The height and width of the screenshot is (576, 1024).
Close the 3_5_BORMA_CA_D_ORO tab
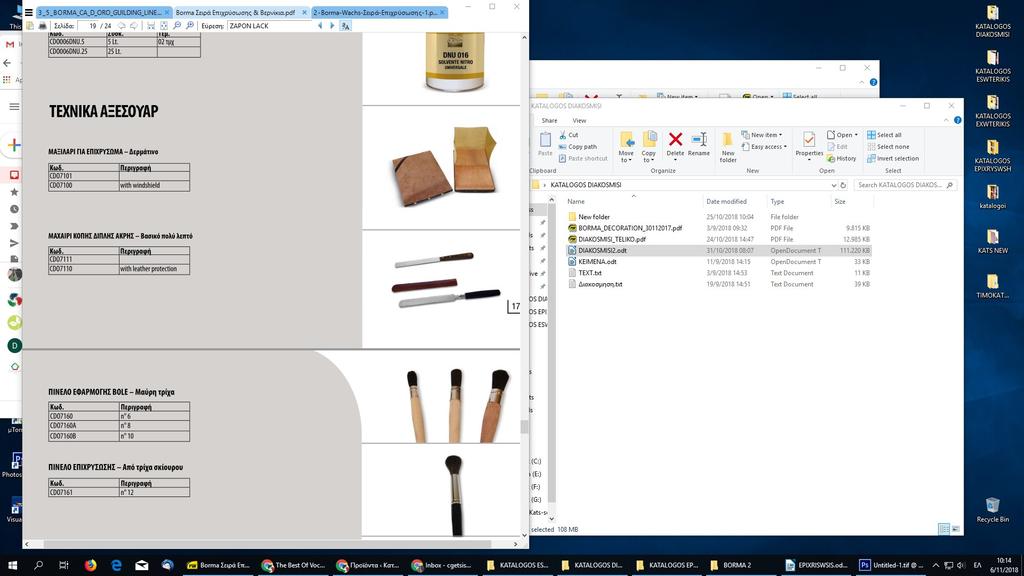click(167, 12)
